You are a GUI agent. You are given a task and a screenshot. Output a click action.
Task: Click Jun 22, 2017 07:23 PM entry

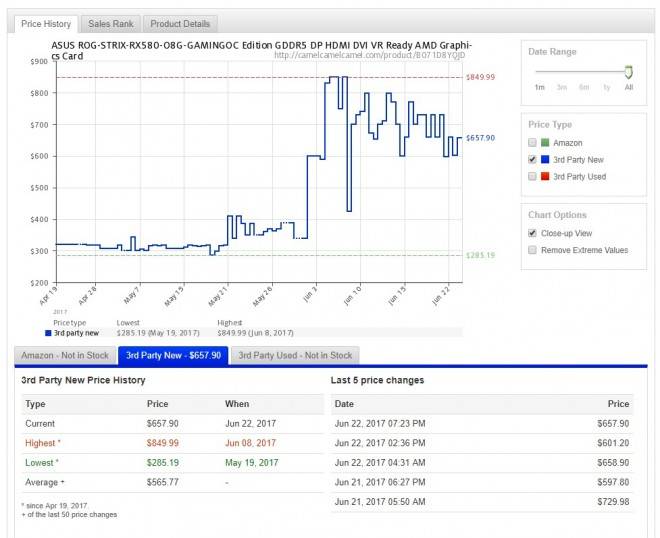click(x=380, y=423)
